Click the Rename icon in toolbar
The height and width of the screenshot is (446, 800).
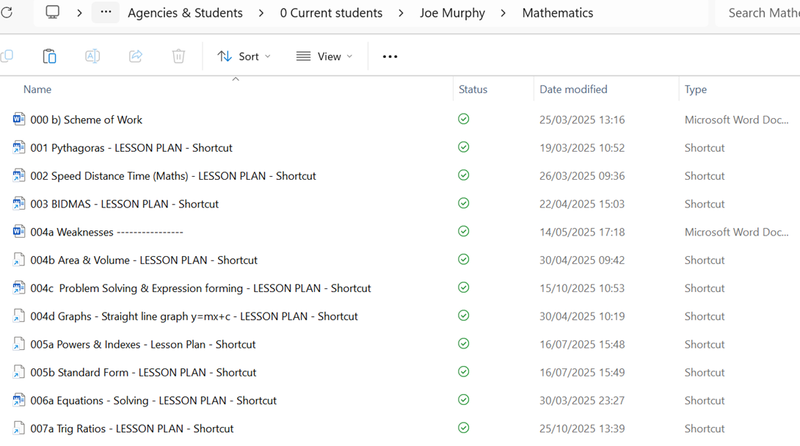tap(92, 57)
